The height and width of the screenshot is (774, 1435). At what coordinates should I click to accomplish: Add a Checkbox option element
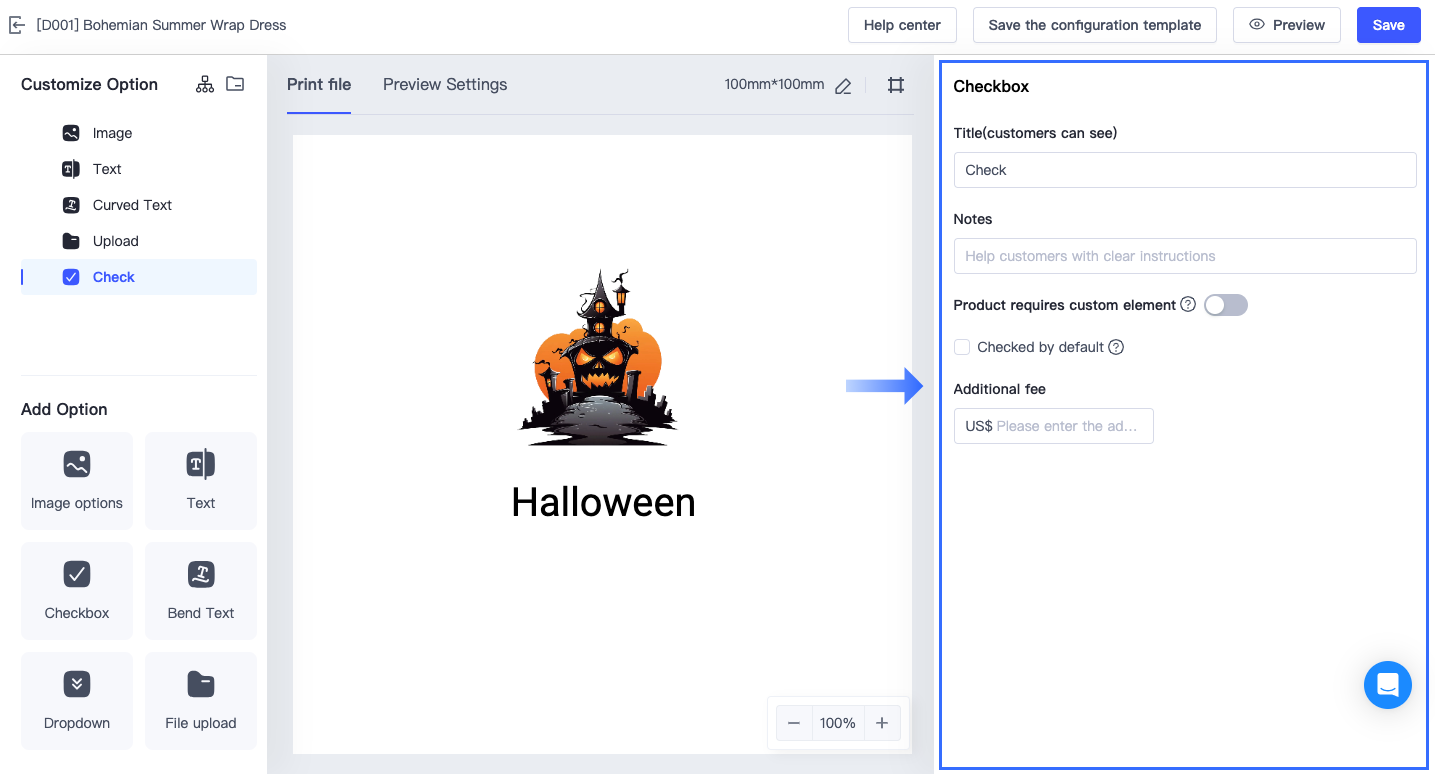pos(76,591)
